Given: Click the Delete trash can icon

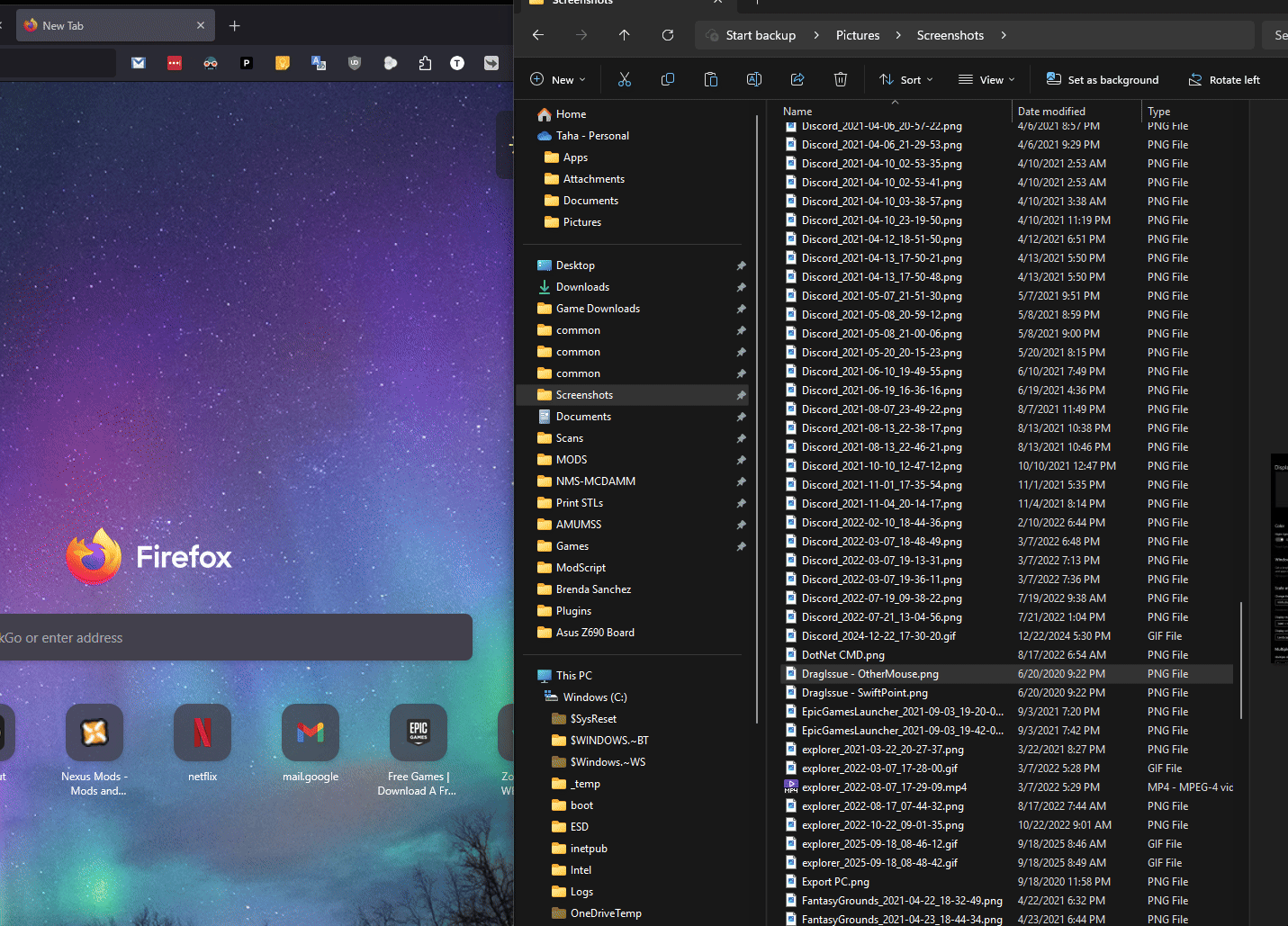Looking at the screenshot, I should tap(841, 79).
